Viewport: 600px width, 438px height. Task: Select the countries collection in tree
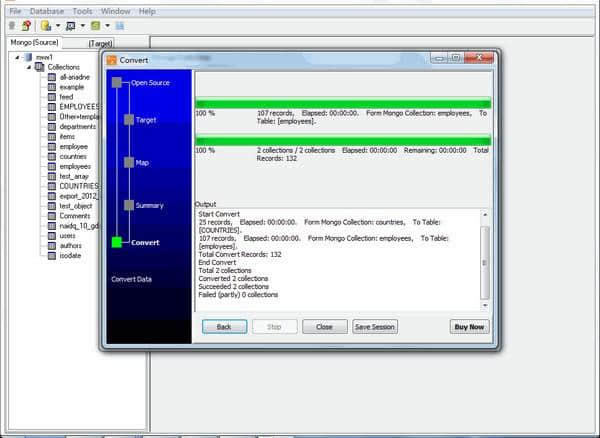(x=73, y=156)
